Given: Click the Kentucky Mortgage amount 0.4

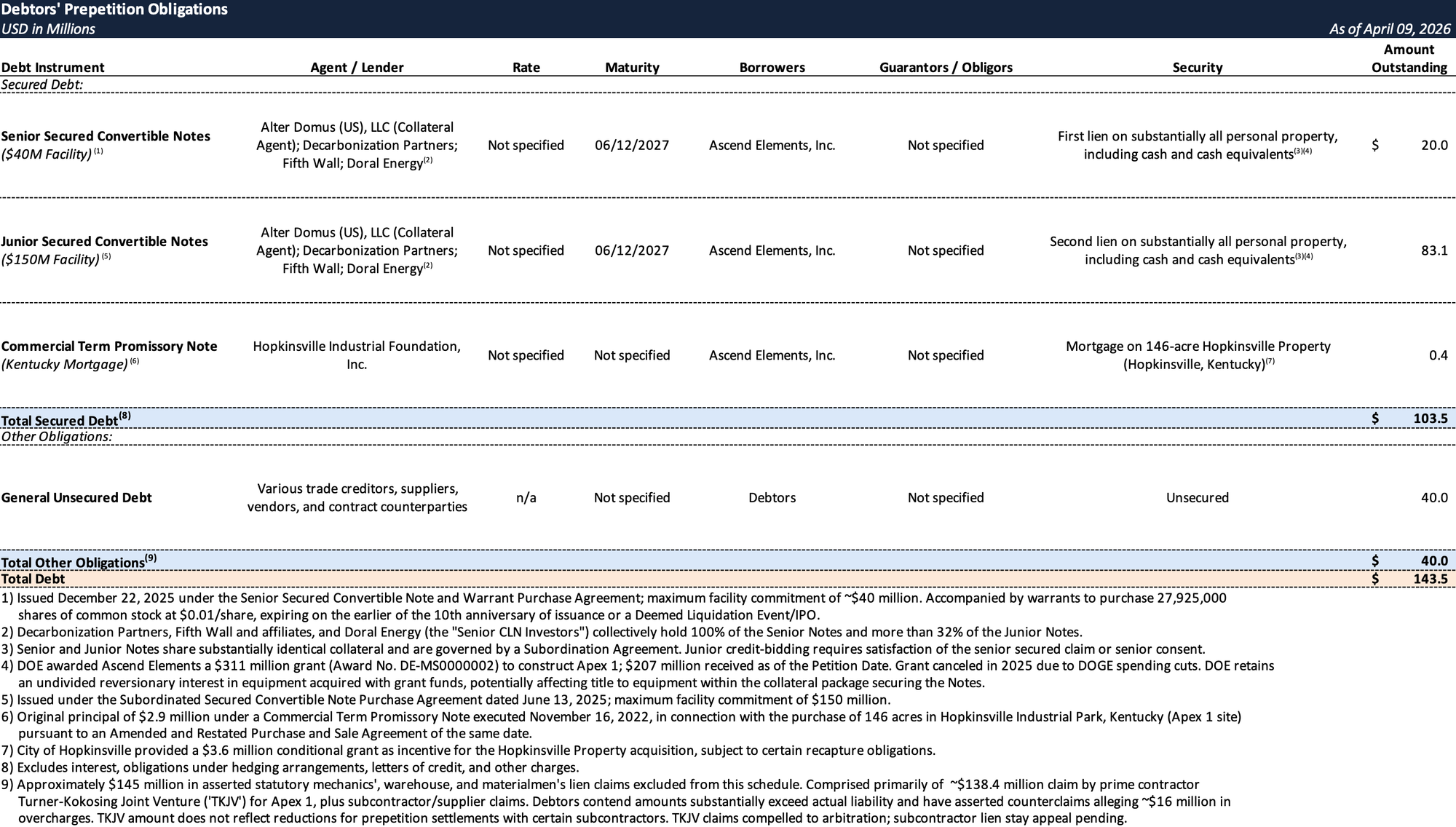Looking at the screenshot, I should [x=1438, y=355].
